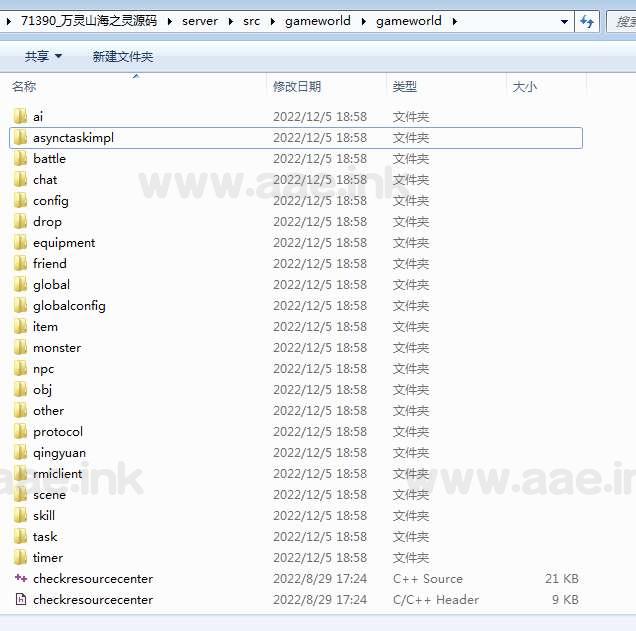The image size is (636, 631).
Task: Navigate to the first gameworld breadcrumb
Action: pos(318,21)
